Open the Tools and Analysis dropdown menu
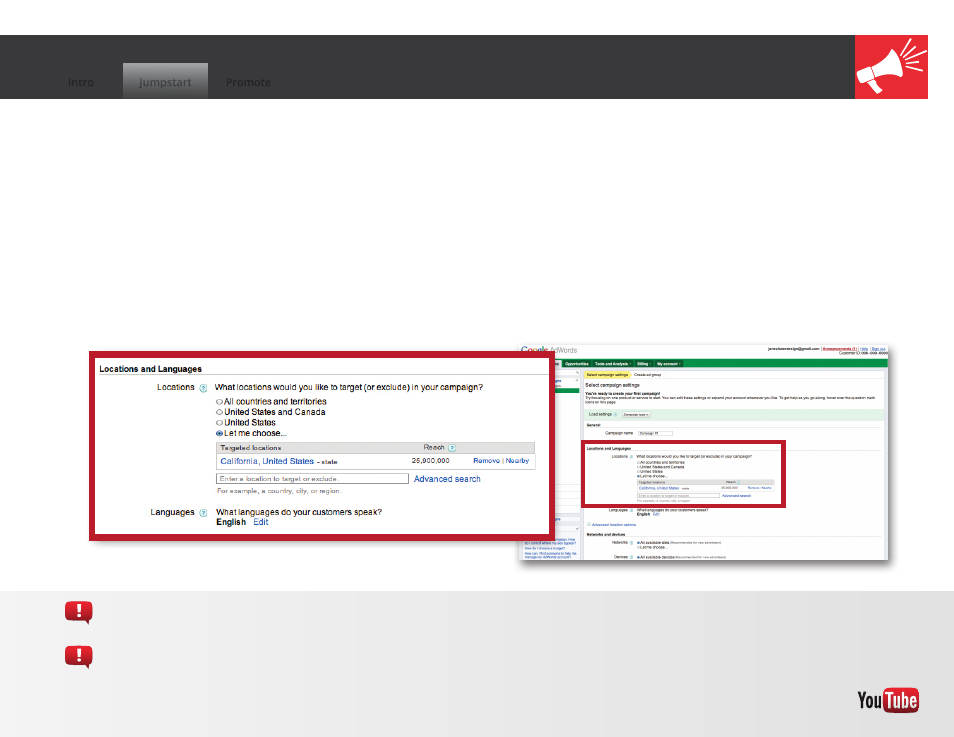This screenshot has width=954, height=737. (613, 364)
